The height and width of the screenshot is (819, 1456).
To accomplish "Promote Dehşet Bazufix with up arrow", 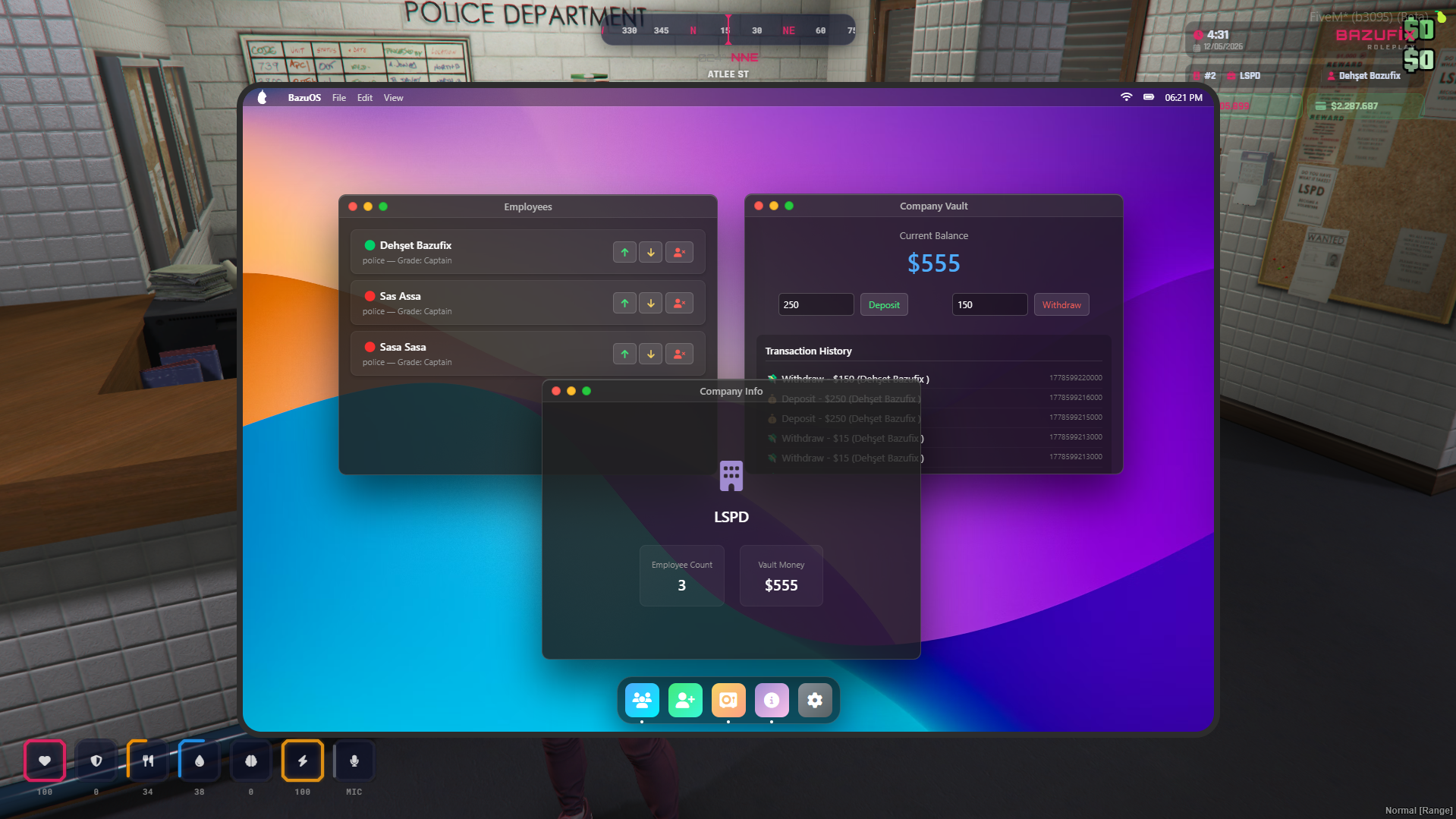I will point(624,252).
